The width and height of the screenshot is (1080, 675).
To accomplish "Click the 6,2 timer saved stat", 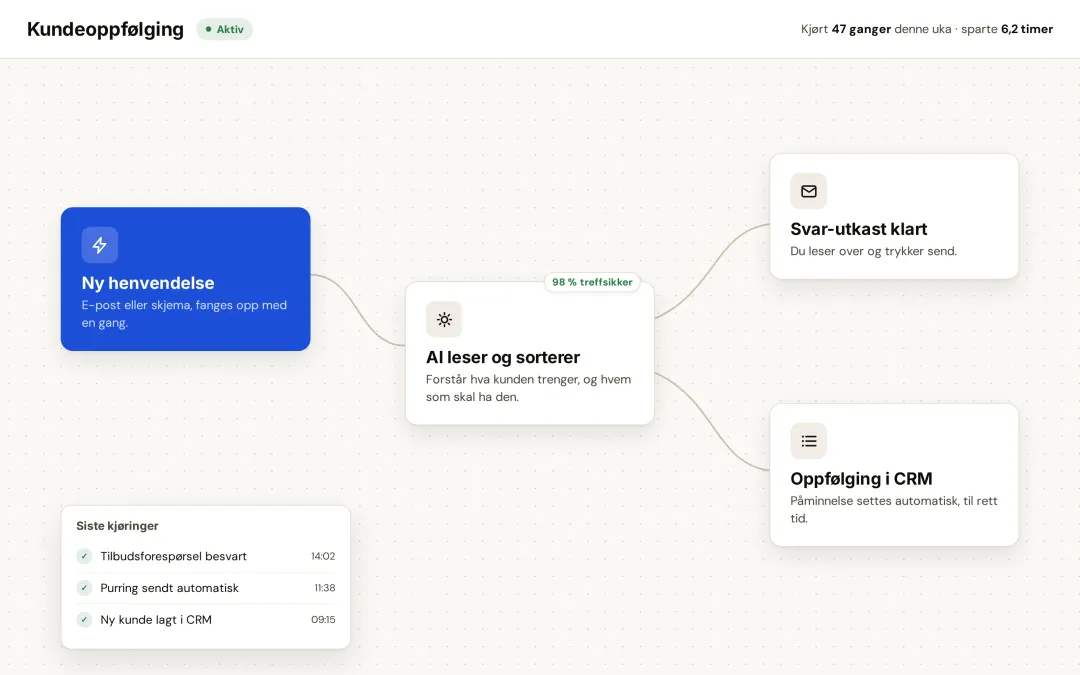I will [1027, 29].
